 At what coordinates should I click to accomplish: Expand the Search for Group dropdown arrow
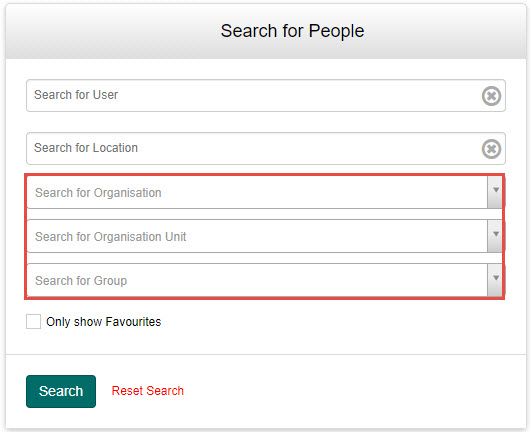495,280
